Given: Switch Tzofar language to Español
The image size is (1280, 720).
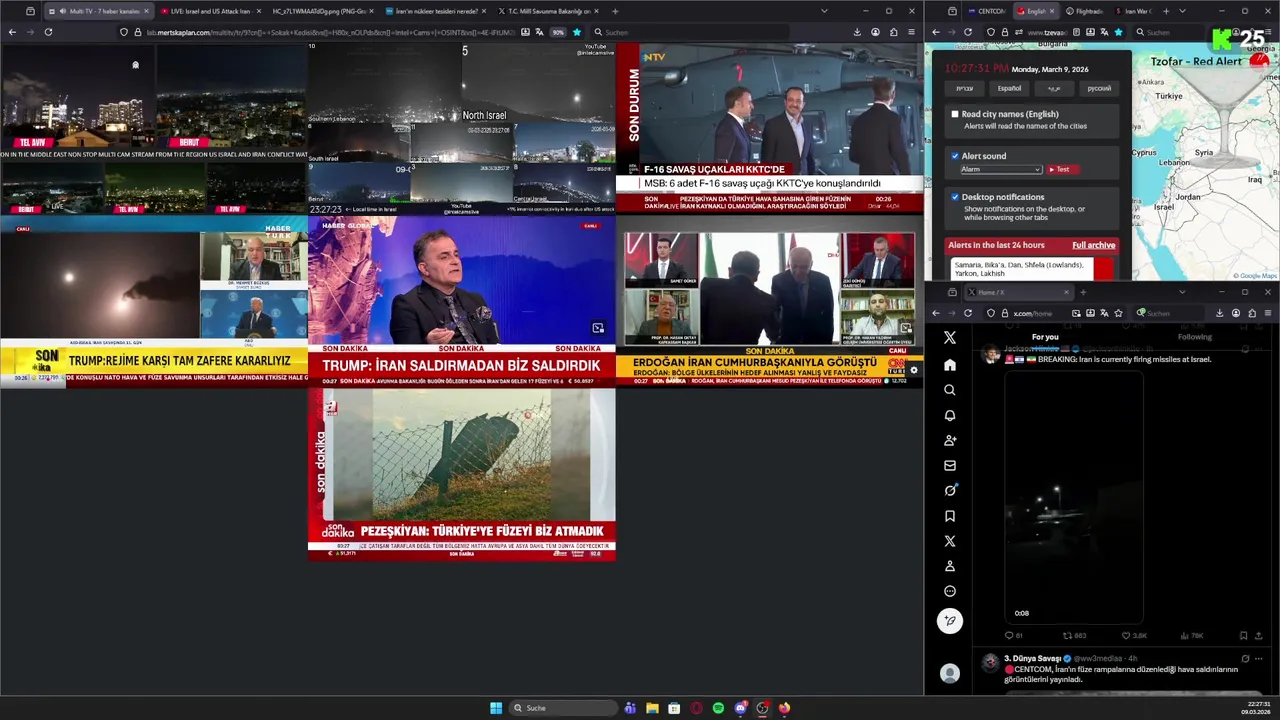Looking at the screenshot, I should (1009, 88).
